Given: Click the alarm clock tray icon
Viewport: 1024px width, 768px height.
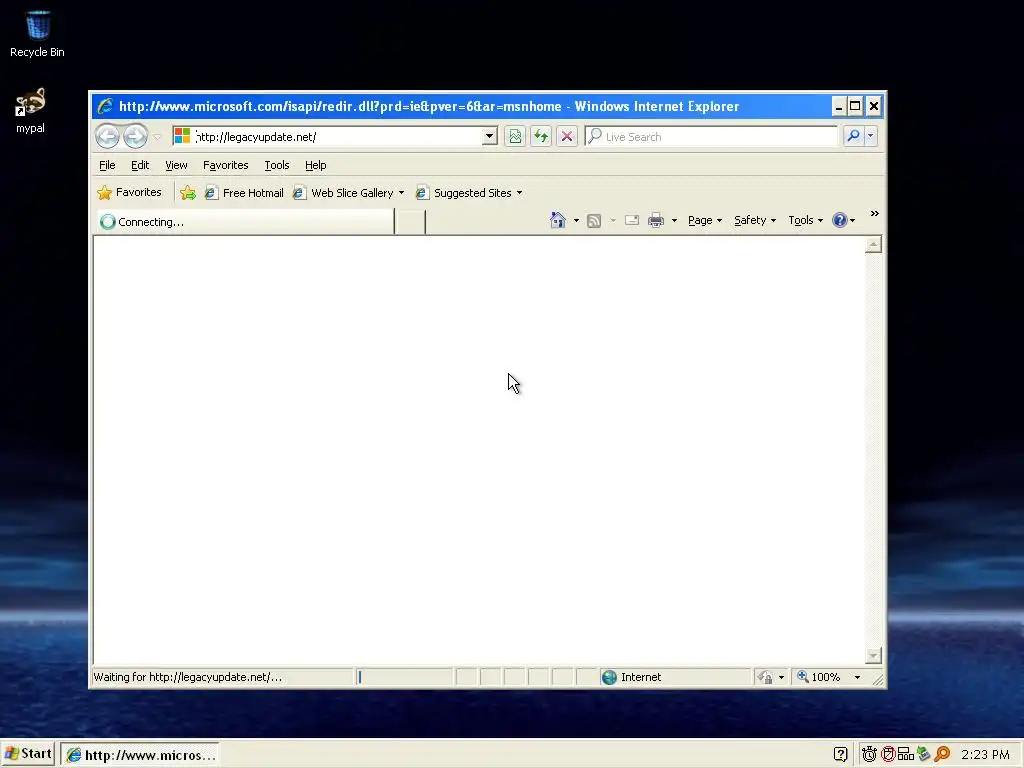Looking at the screenshot, I should coord(869,754).
